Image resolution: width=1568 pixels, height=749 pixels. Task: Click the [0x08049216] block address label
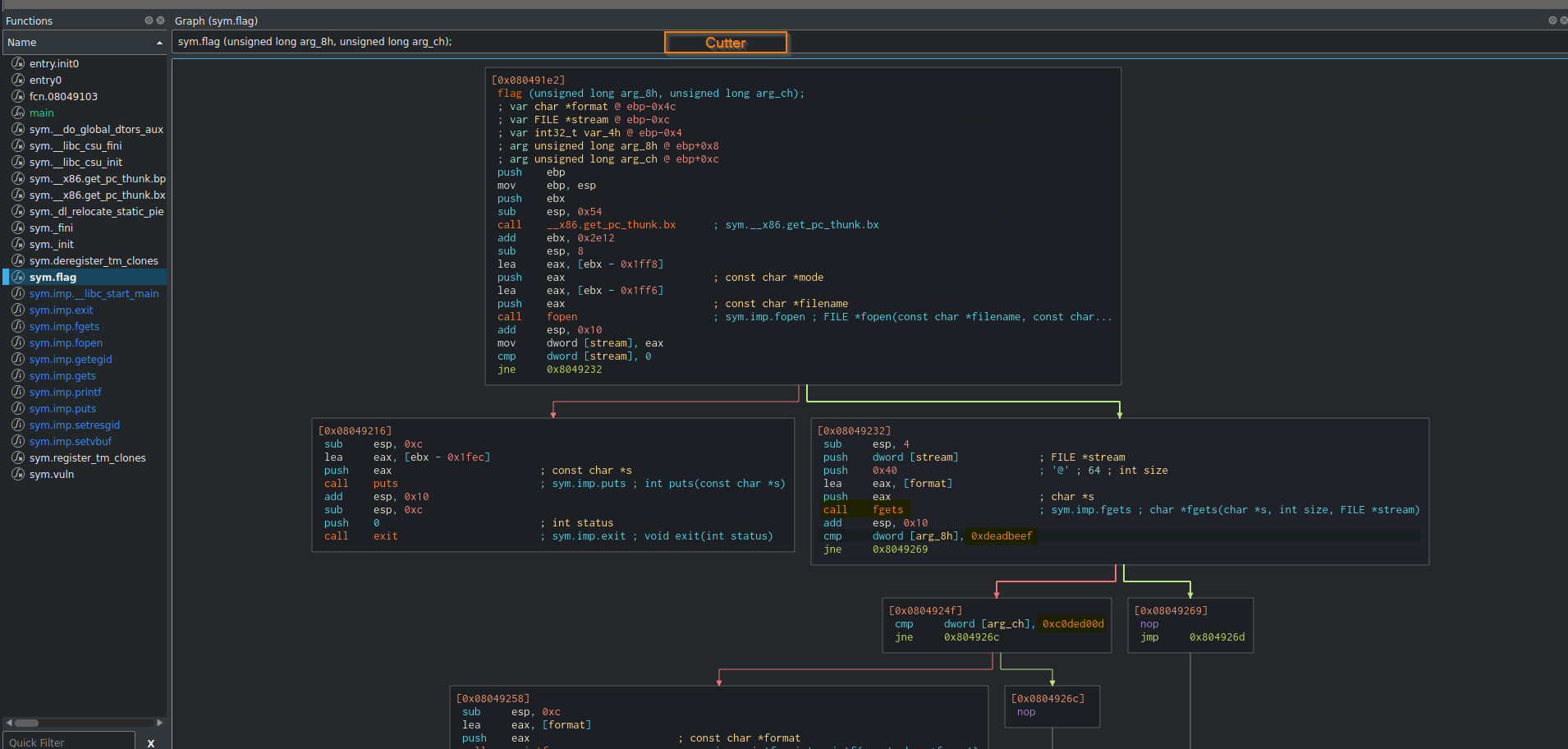(x=355, y=430)
